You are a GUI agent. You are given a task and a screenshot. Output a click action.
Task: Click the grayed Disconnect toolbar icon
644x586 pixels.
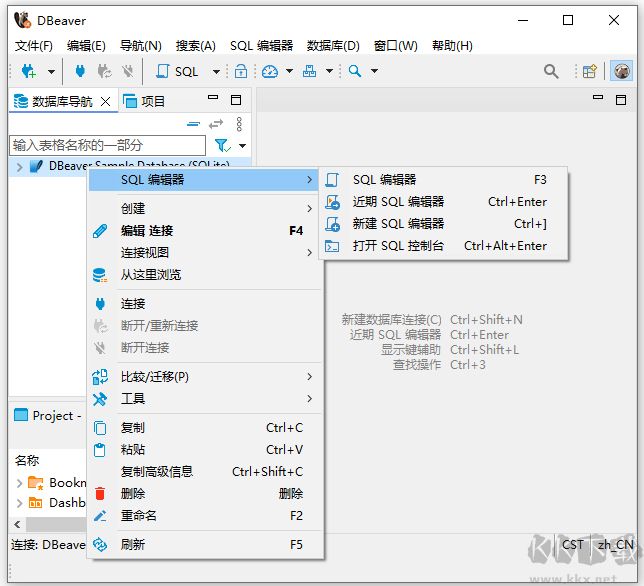128,71
